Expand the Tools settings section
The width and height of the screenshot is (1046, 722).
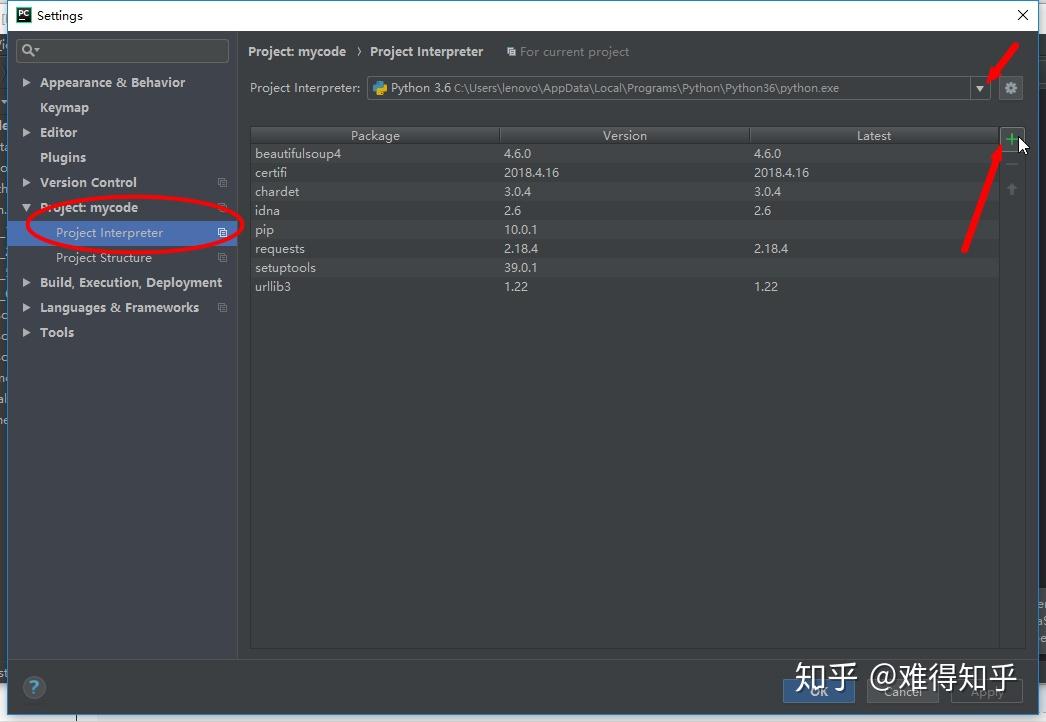[26, 332]
